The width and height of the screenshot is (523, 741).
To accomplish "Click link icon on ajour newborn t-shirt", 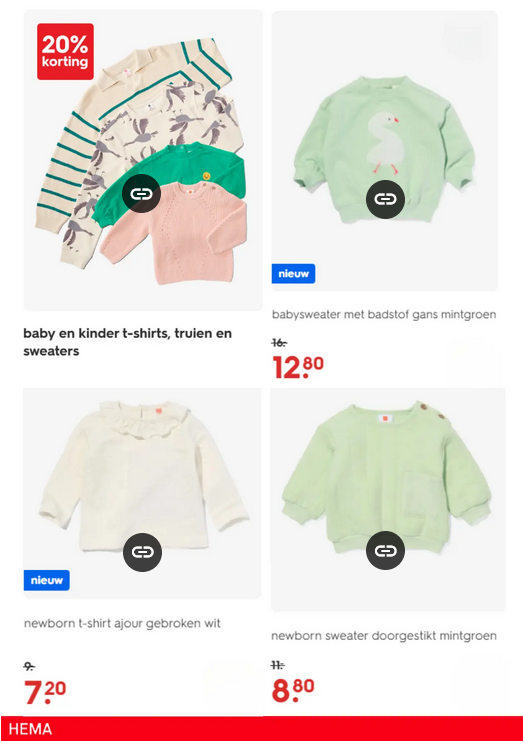I will coord(142,552).
